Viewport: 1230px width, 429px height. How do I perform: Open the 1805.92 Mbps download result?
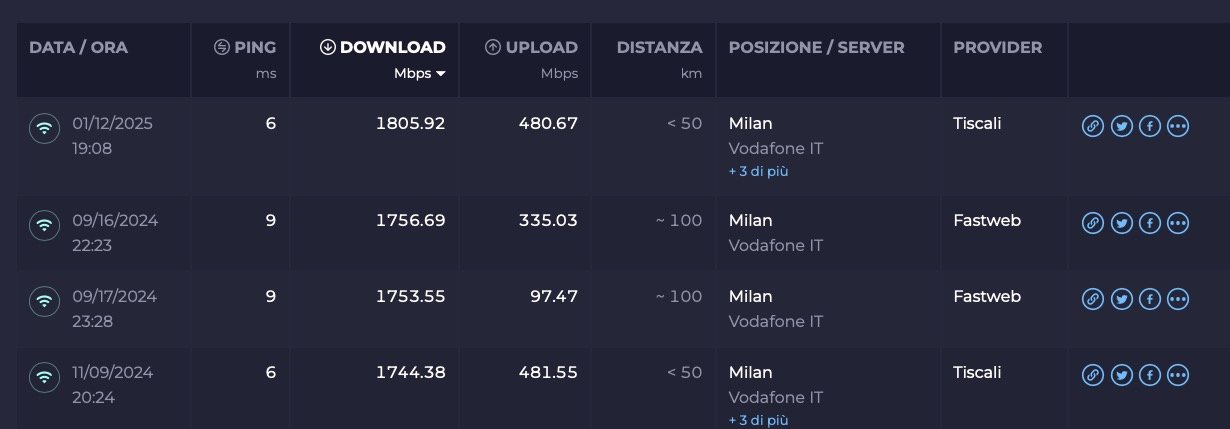tap(411, 124)
